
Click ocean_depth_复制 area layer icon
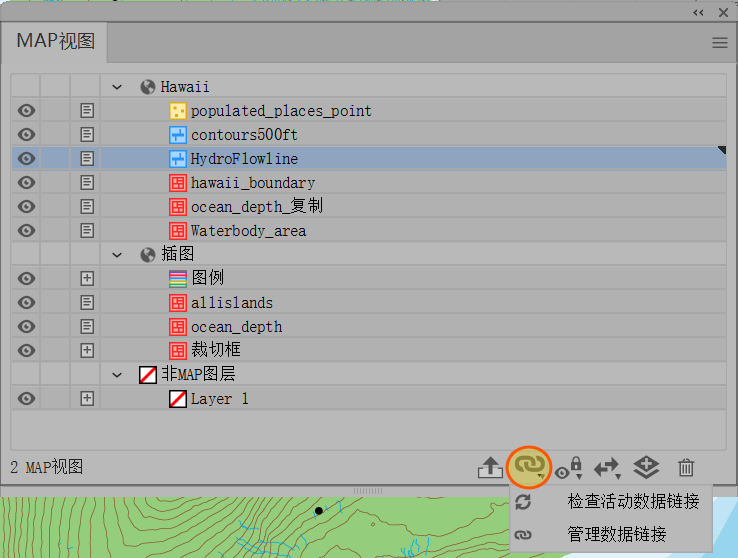click(177, 207)
